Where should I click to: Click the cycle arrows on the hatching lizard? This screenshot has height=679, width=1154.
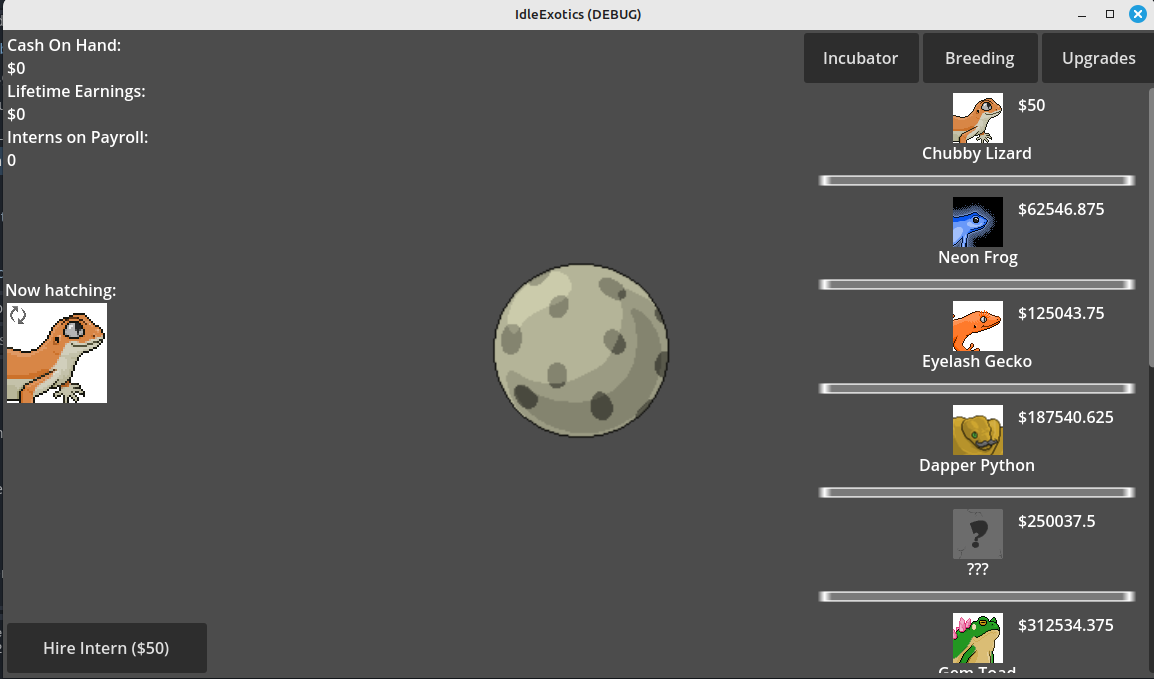(x=16, y=315)
